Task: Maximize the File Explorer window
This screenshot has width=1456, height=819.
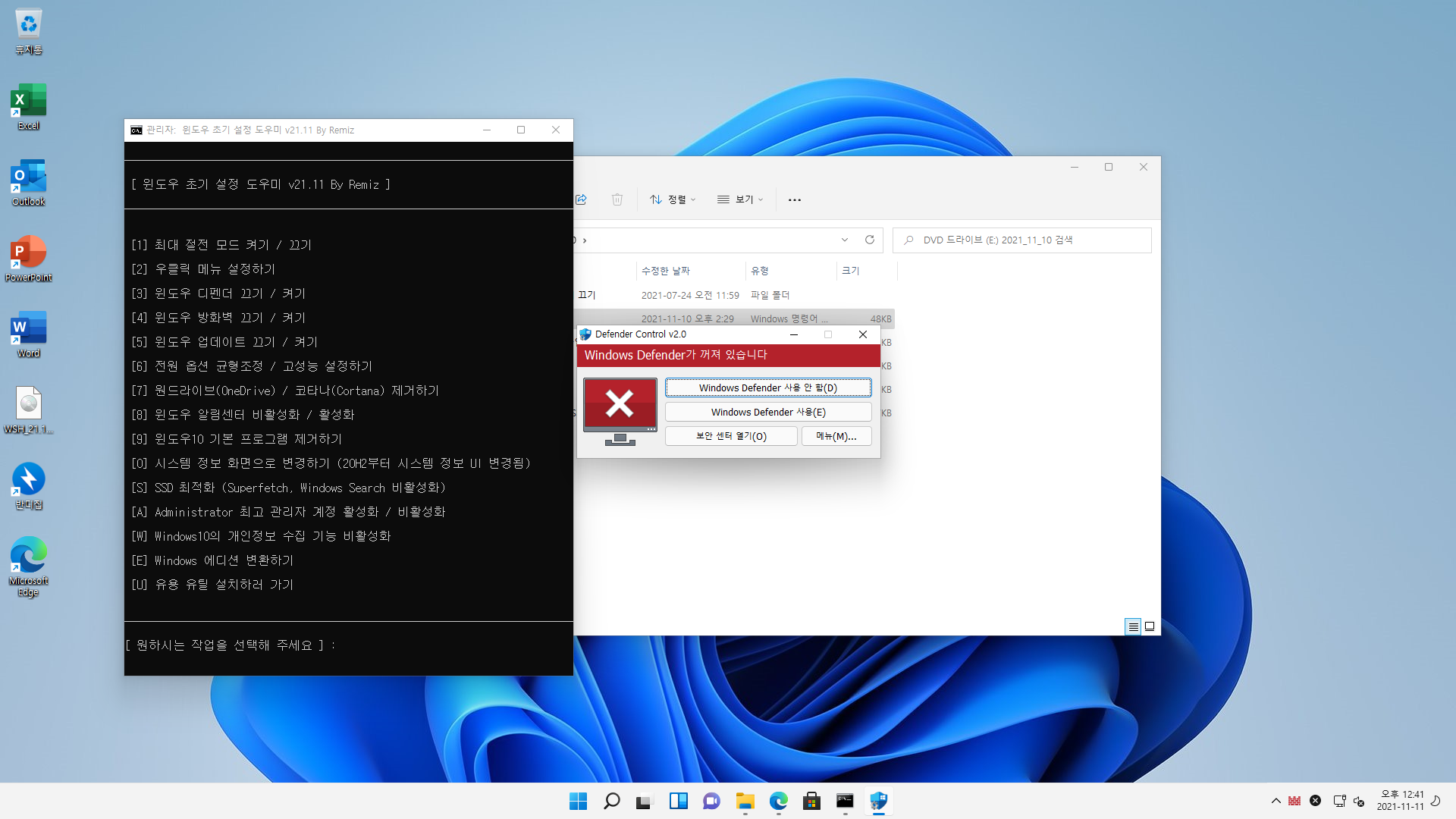Action: 1109,167
